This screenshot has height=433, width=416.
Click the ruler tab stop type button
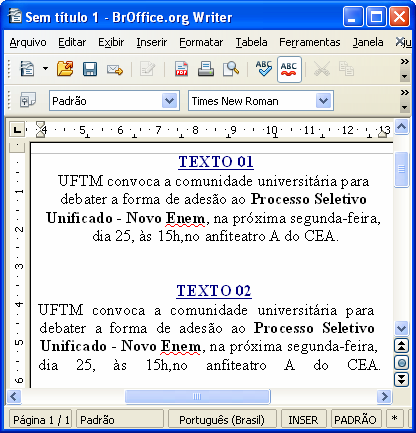tap(17, 130)
